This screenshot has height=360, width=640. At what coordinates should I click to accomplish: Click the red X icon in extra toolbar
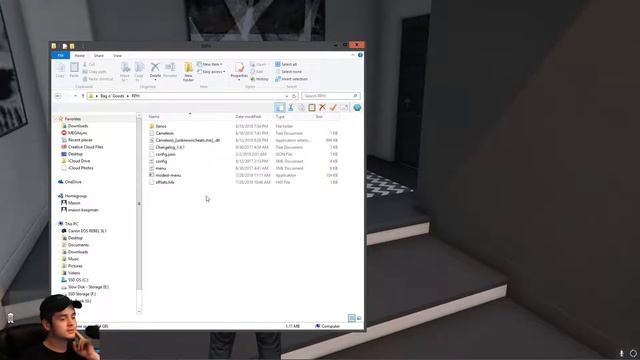pos(322,107)
